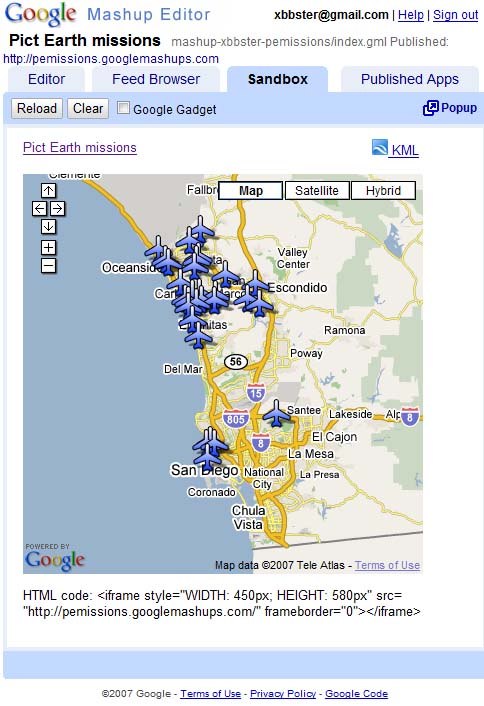Open the Feed Browser tab
Viewport: 484px width, 706px height.
pos(156,79)
